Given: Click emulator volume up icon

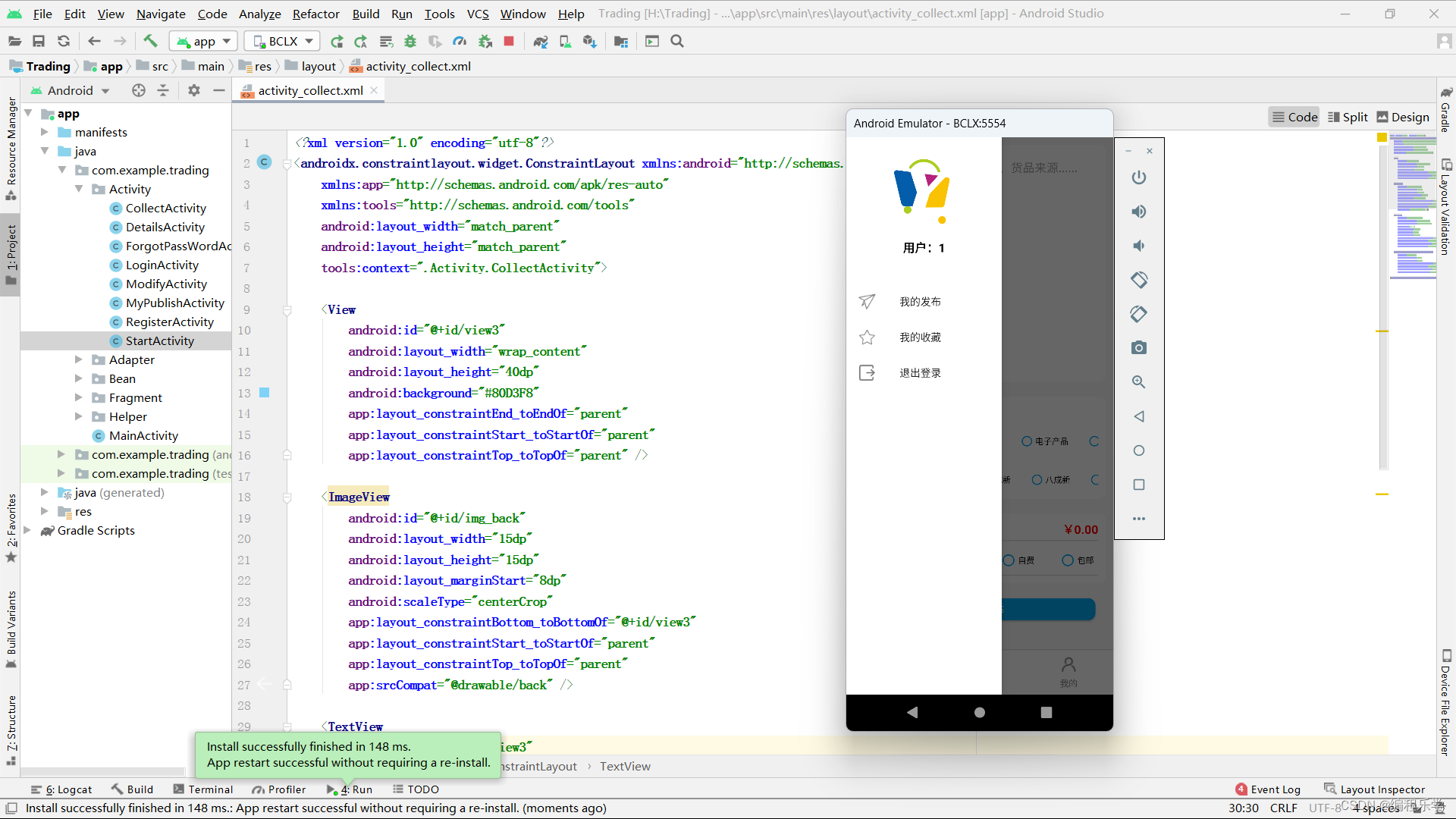Looking at the screenshot, I should [1138, 212].
